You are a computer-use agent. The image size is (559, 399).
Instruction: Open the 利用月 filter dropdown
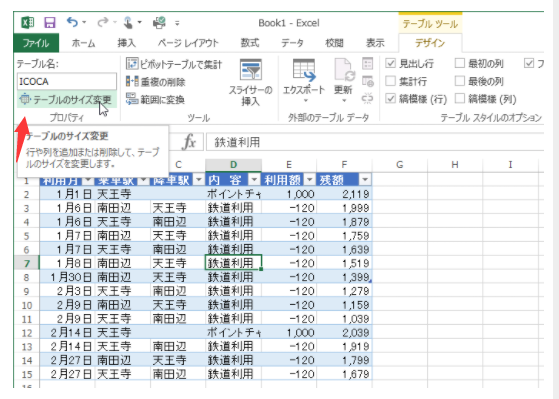pos(88,180)
